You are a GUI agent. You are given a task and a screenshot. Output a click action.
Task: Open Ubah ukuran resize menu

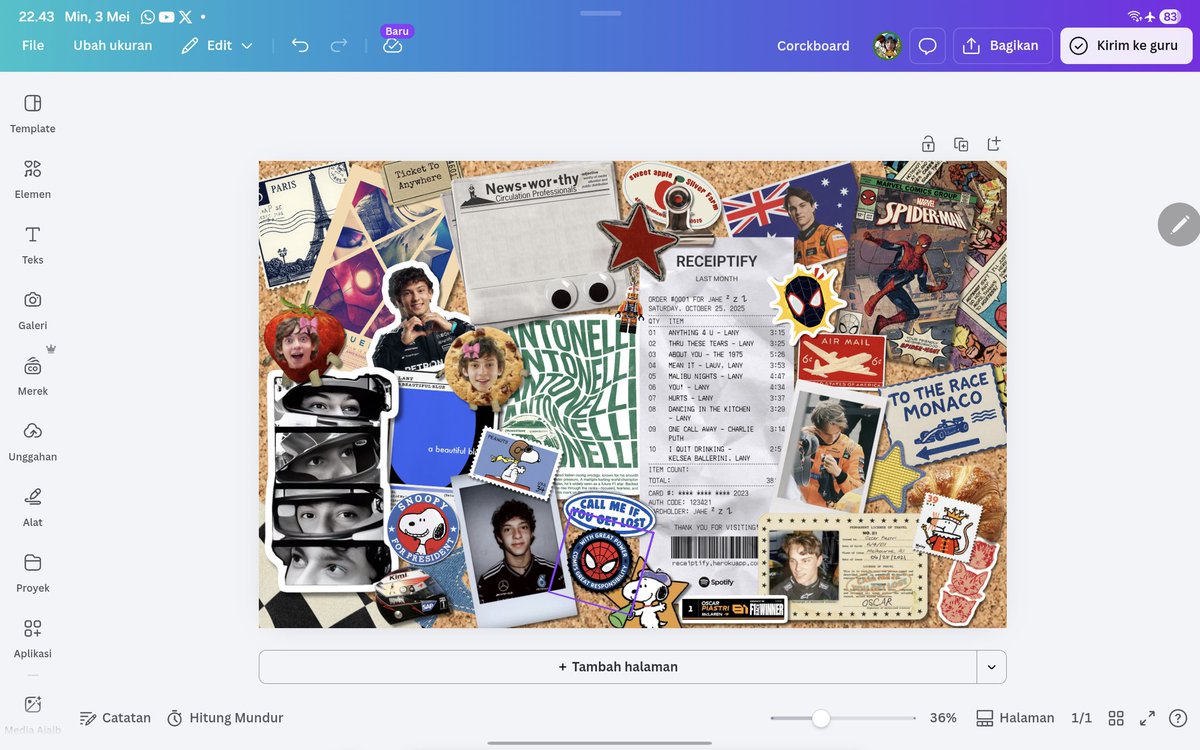[113, 45]
